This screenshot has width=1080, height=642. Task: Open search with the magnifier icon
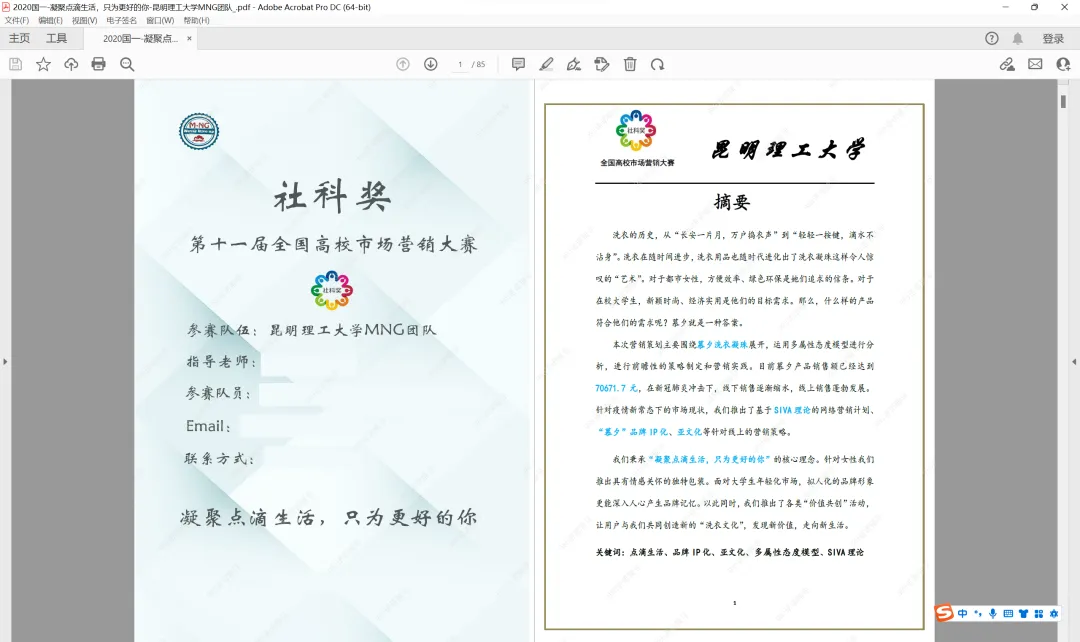pyautogui.click(x=125, y=63)
